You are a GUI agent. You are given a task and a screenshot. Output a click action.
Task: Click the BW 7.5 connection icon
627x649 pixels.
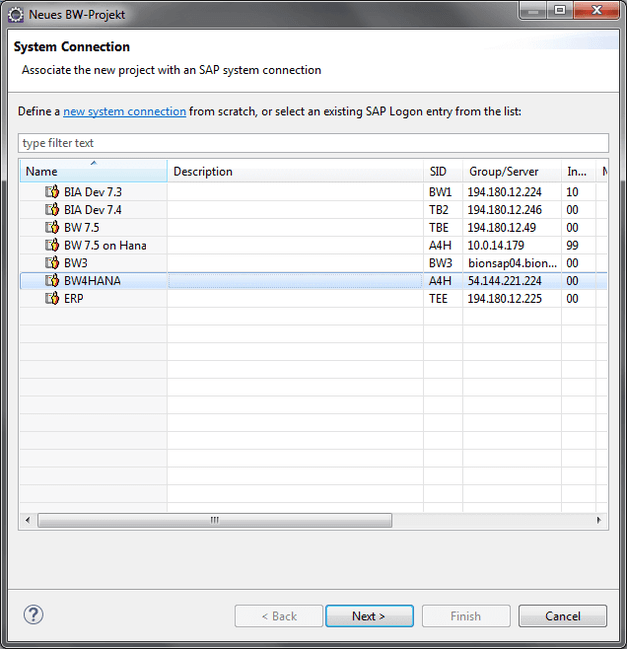click(52, 227)
